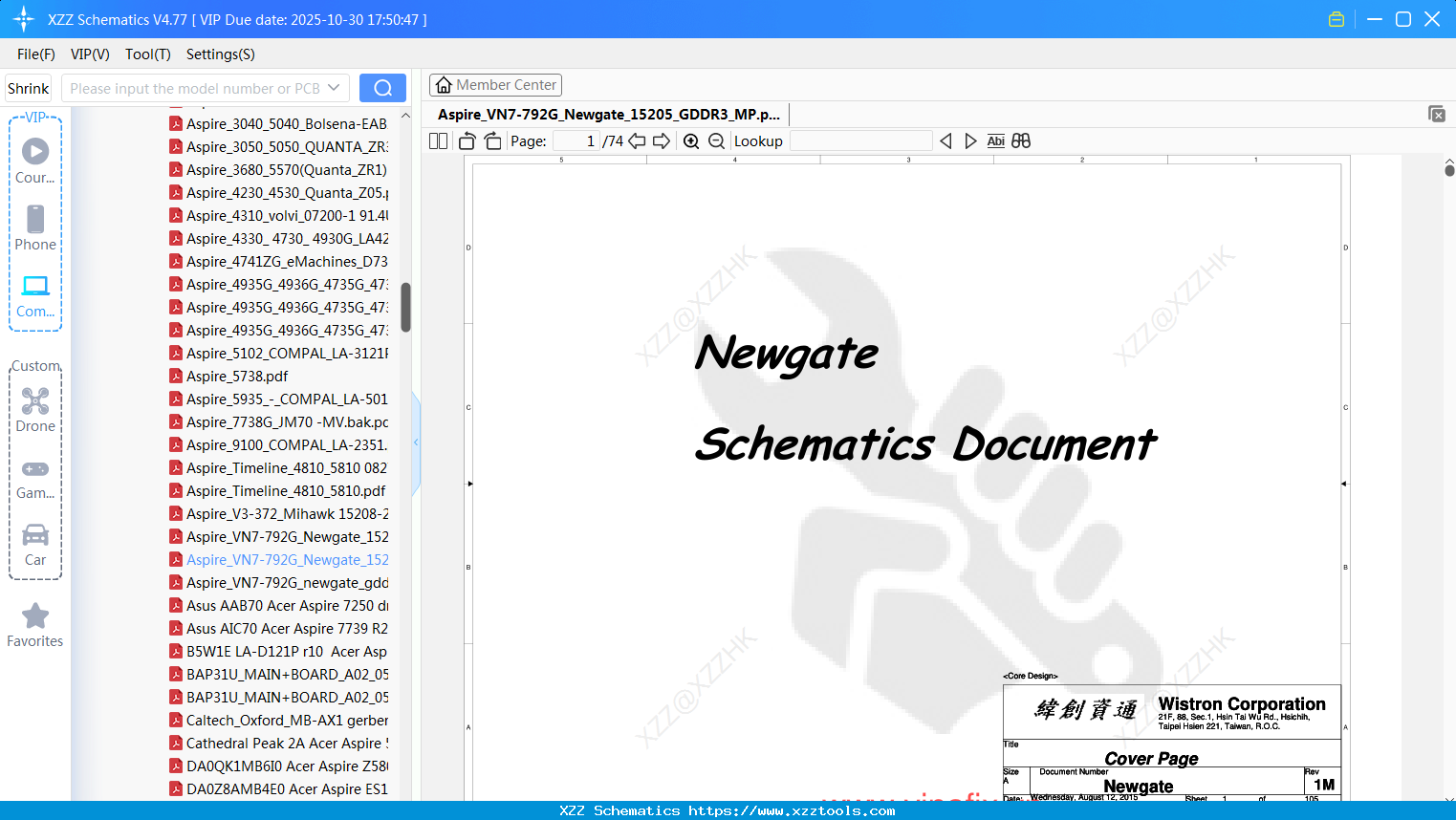Screen dimensions: 1456x820
Task: Open the Tool(T) menu
Action: click(x=148, y=54)
